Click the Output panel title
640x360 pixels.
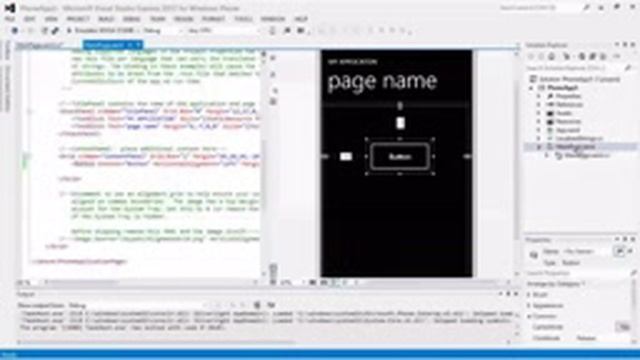(x=26, y=294)
